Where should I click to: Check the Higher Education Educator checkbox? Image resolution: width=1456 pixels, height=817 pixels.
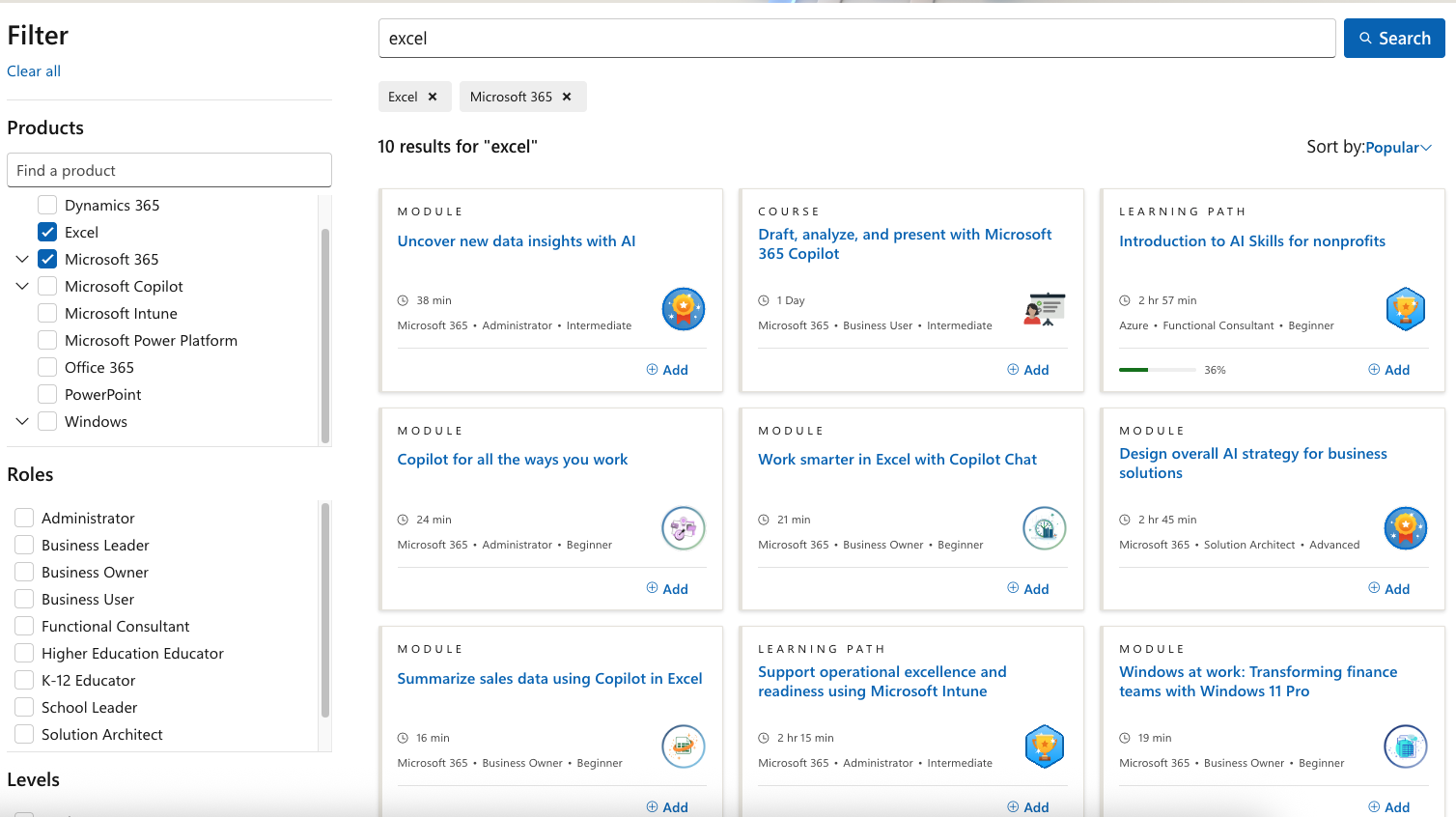(x=24, y=653)
